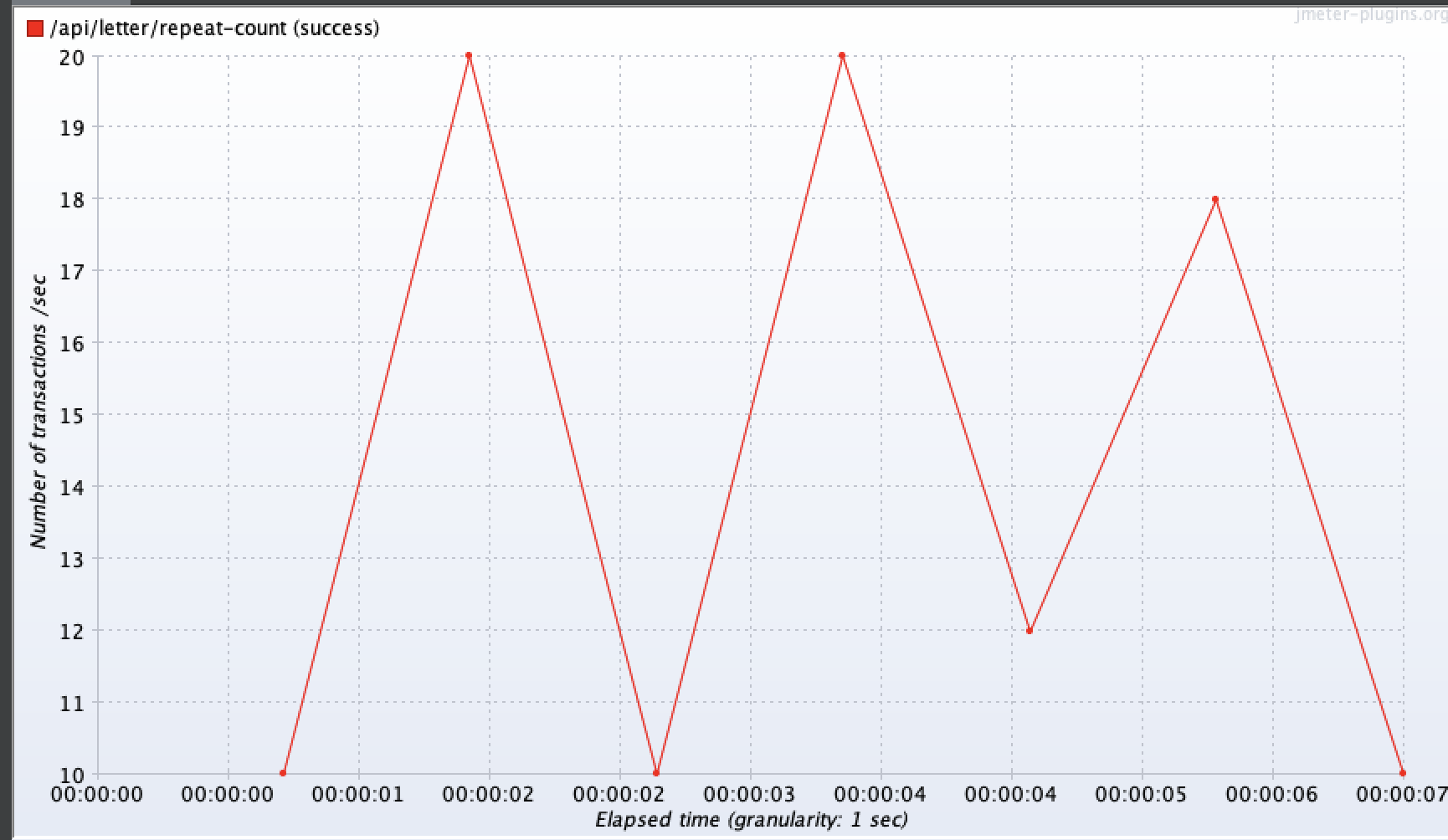Click the y-axis label 12

tap(72, 631)
